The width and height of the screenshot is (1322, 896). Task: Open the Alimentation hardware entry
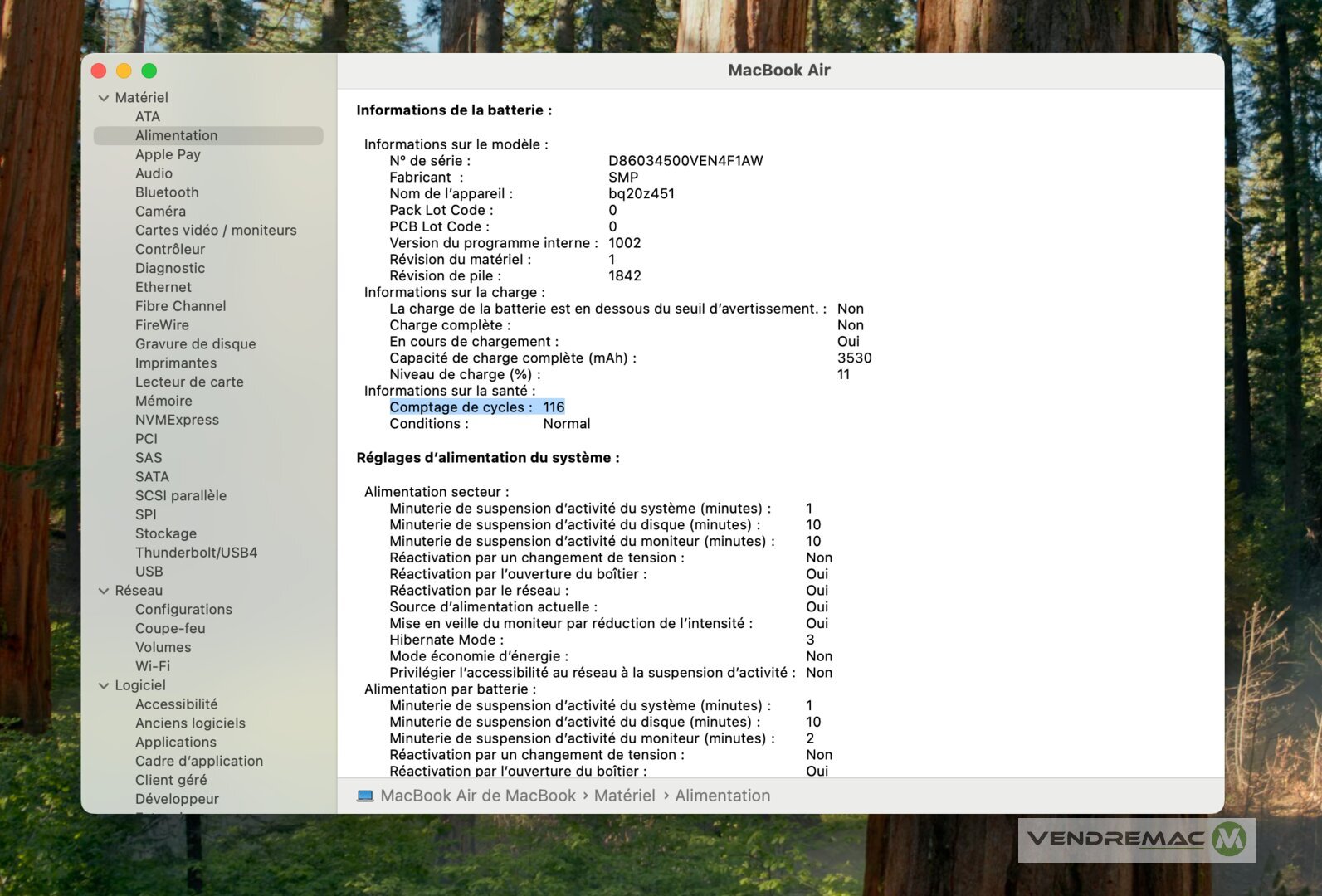(x=176, y=135)
